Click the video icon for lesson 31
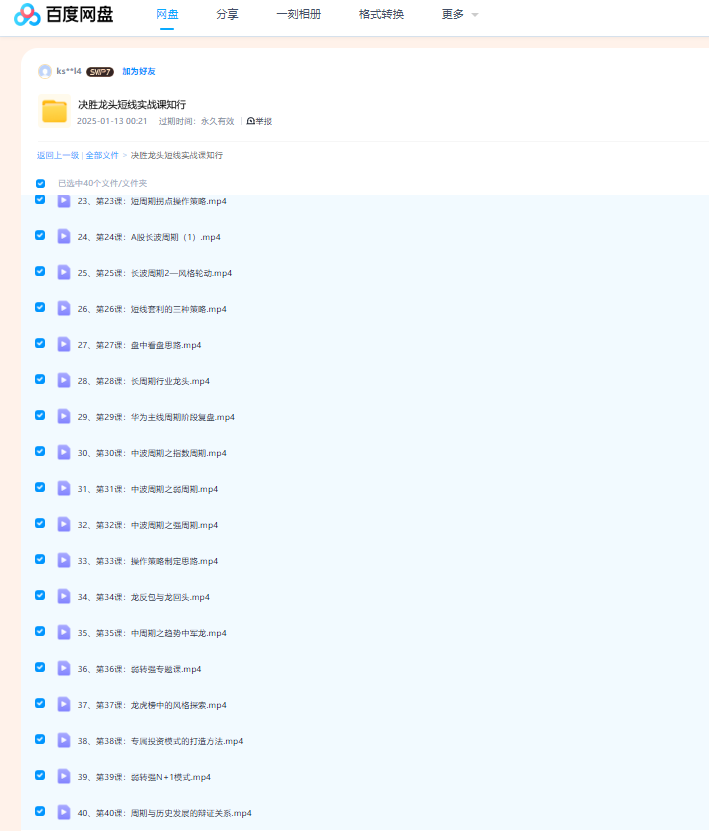The width and height of the screenshot is (709, 831). coord(64,489)
